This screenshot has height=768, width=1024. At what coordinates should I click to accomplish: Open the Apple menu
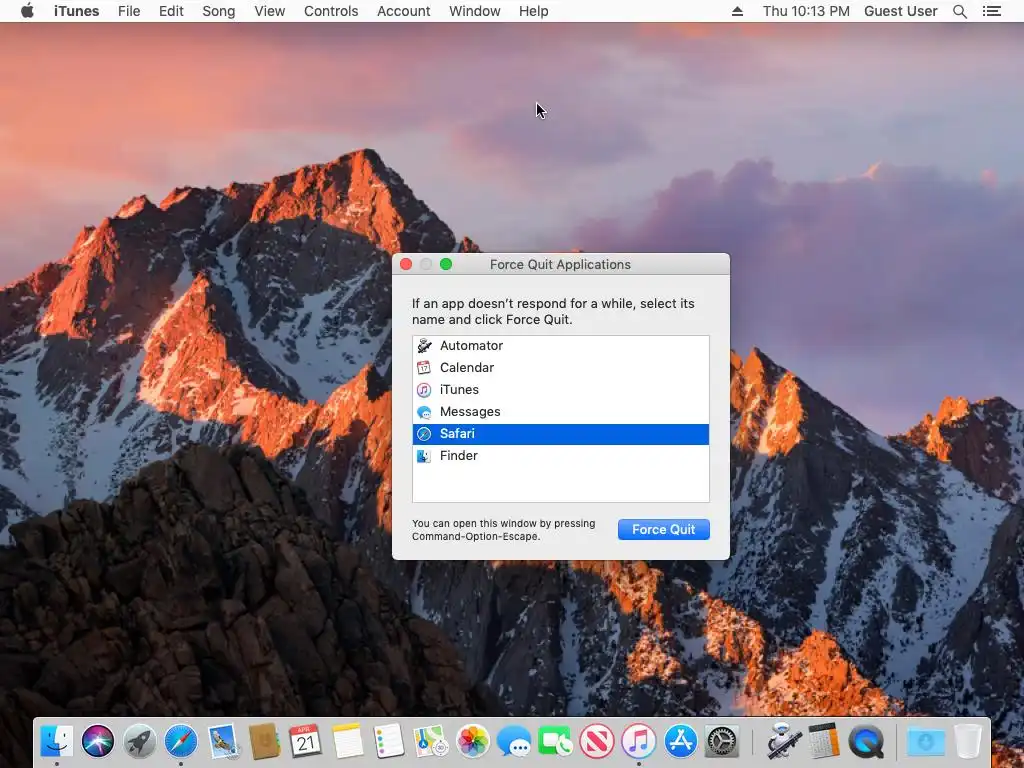tap(27, 11)
